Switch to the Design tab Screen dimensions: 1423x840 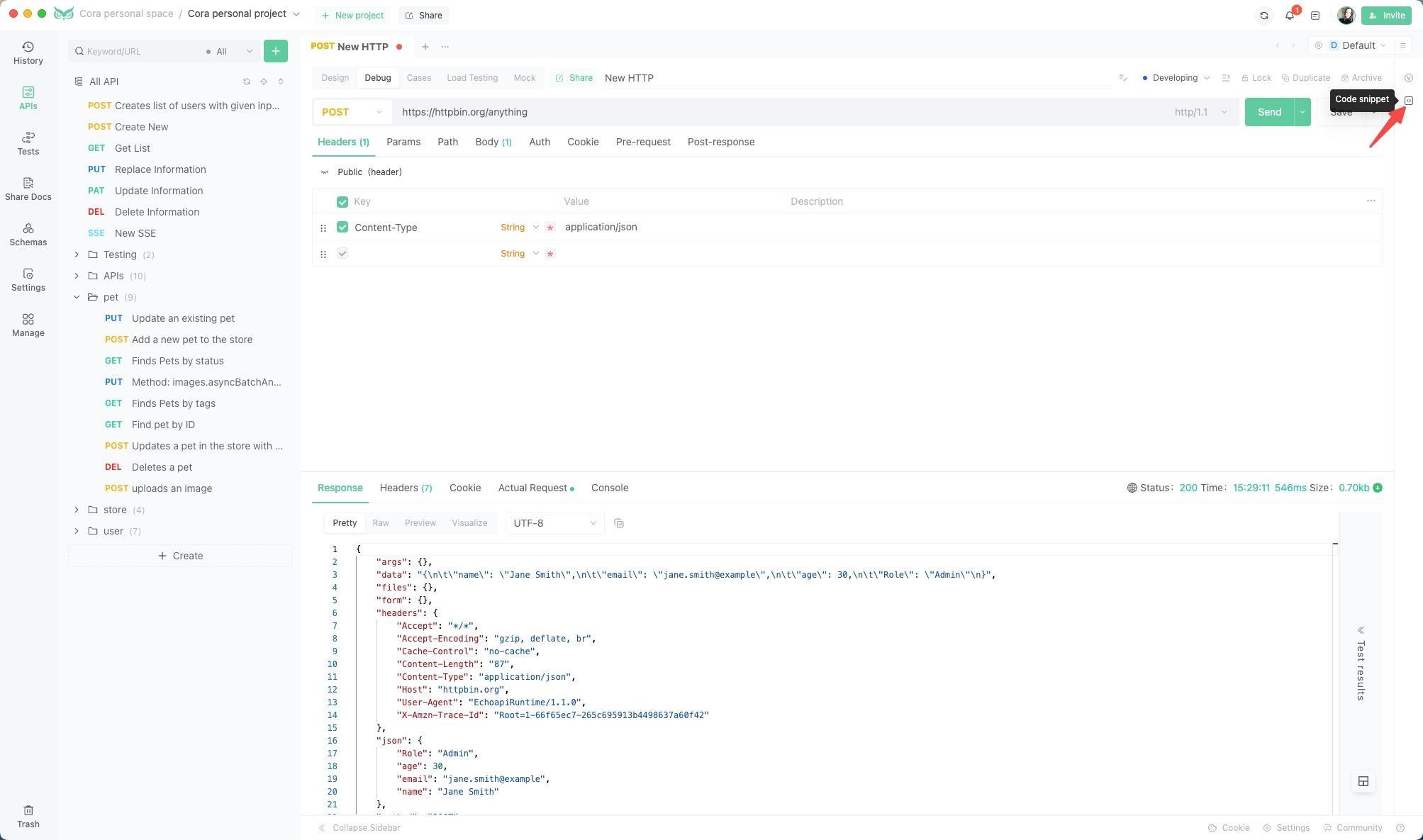[335, 78]
